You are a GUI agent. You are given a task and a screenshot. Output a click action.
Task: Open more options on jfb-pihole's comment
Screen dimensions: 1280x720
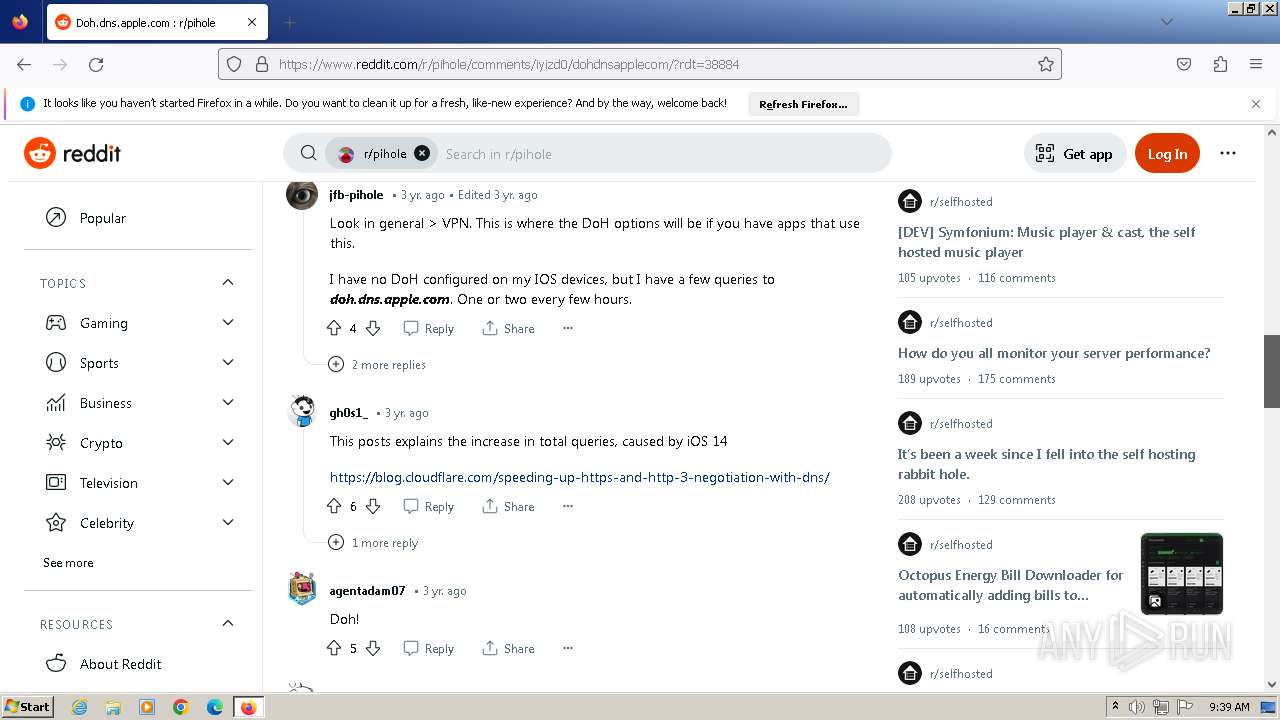[568, 328]
